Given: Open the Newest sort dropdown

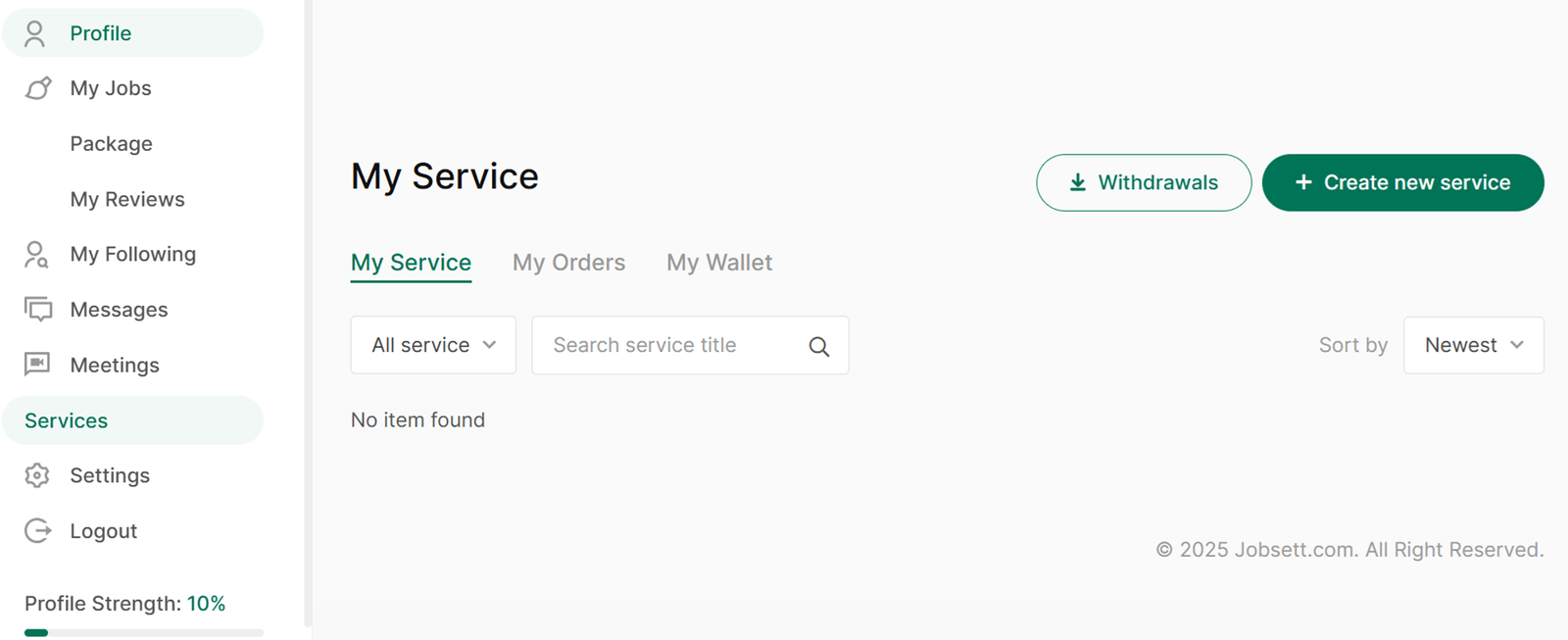Looking at the screenshot, I should [1473, 345].
